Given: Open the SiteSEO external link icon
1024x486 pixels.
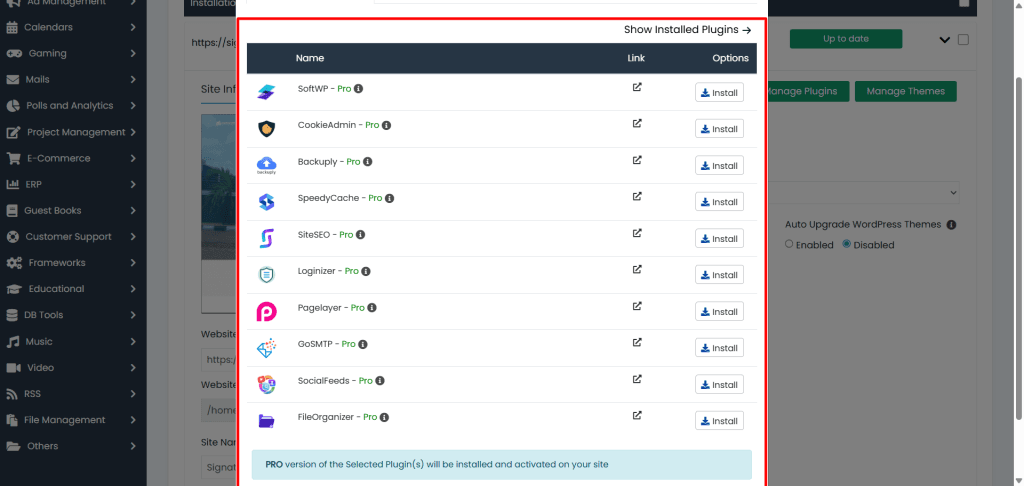Looking at the screenshot, I should (637, 233).
